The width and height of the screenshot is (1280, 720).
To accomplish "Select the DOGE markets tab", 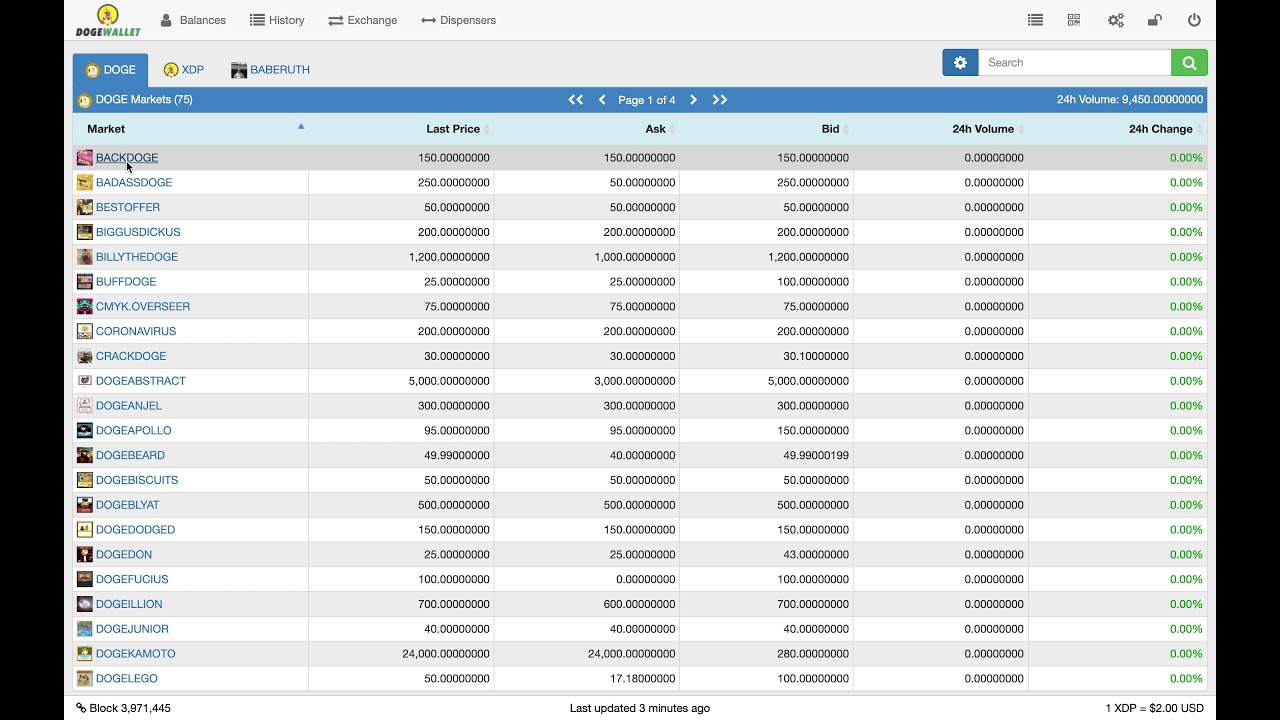I will coord(110,70).
